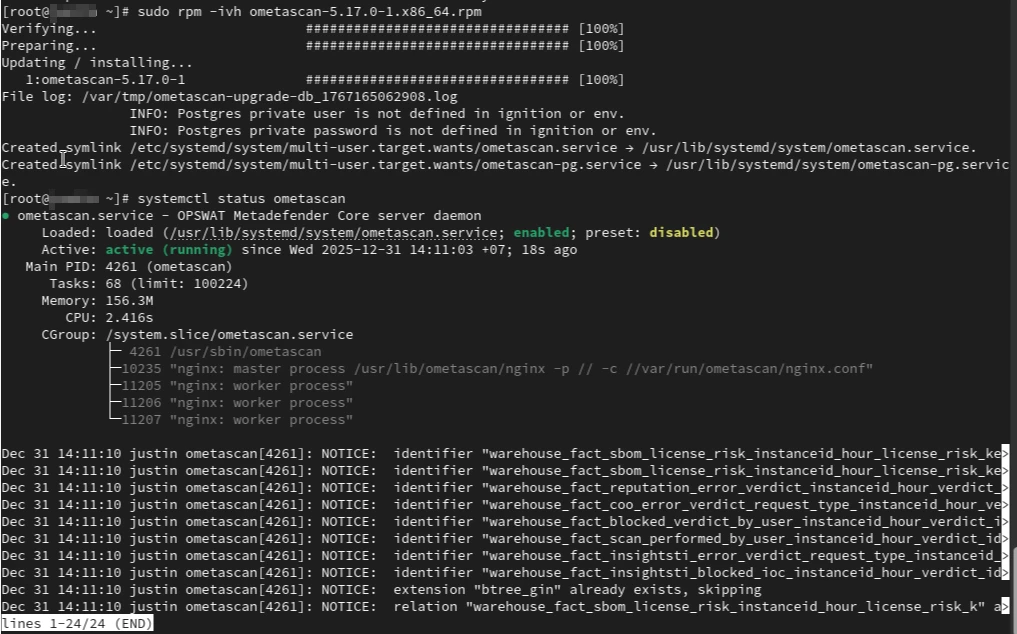Click the "lines 1-24/24 (END)" pager status
This screenshot has width=1017, height=634.
pos(77,624)
